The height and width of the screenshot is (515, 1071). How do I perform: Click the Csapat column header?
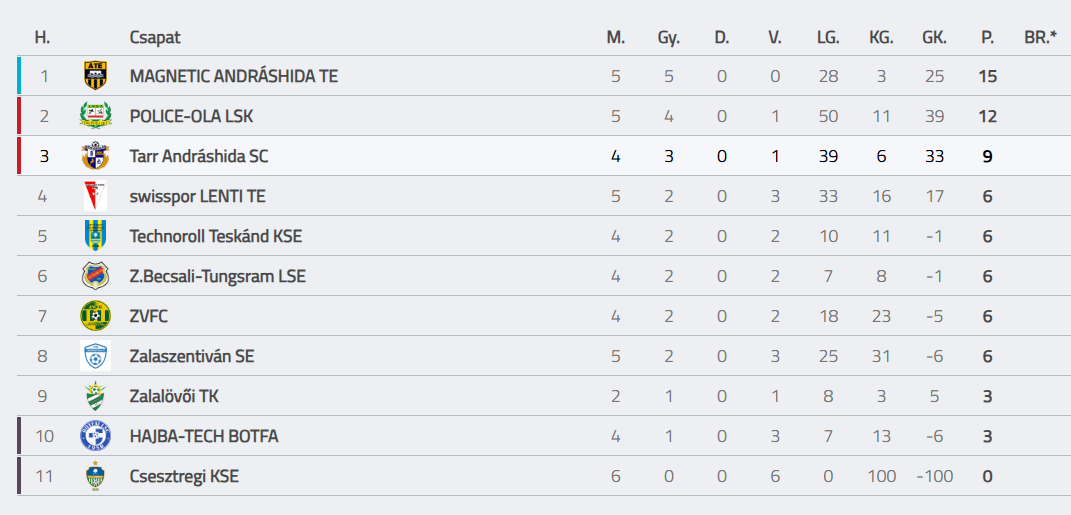(x=155, y=38)
